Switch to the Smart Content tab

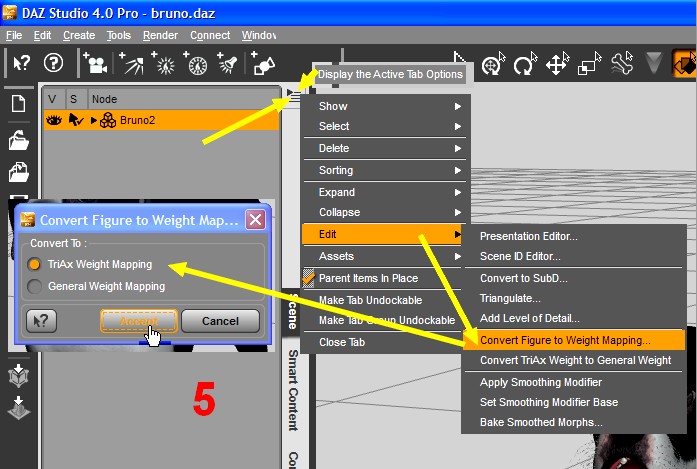pyautogui.click(x=292, y=390)
